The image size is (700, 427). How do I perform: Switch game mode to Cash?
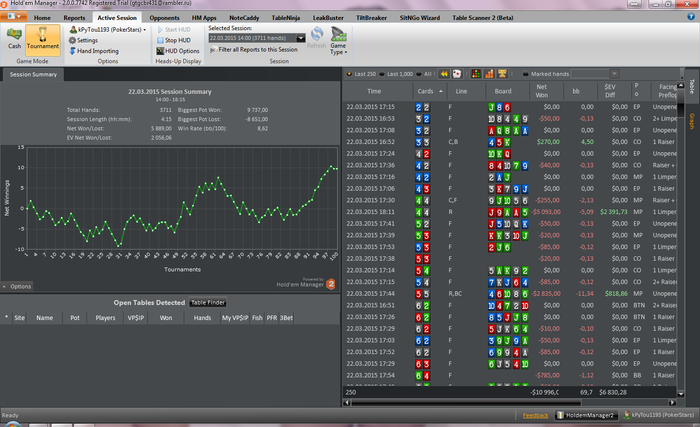point(14,38)
